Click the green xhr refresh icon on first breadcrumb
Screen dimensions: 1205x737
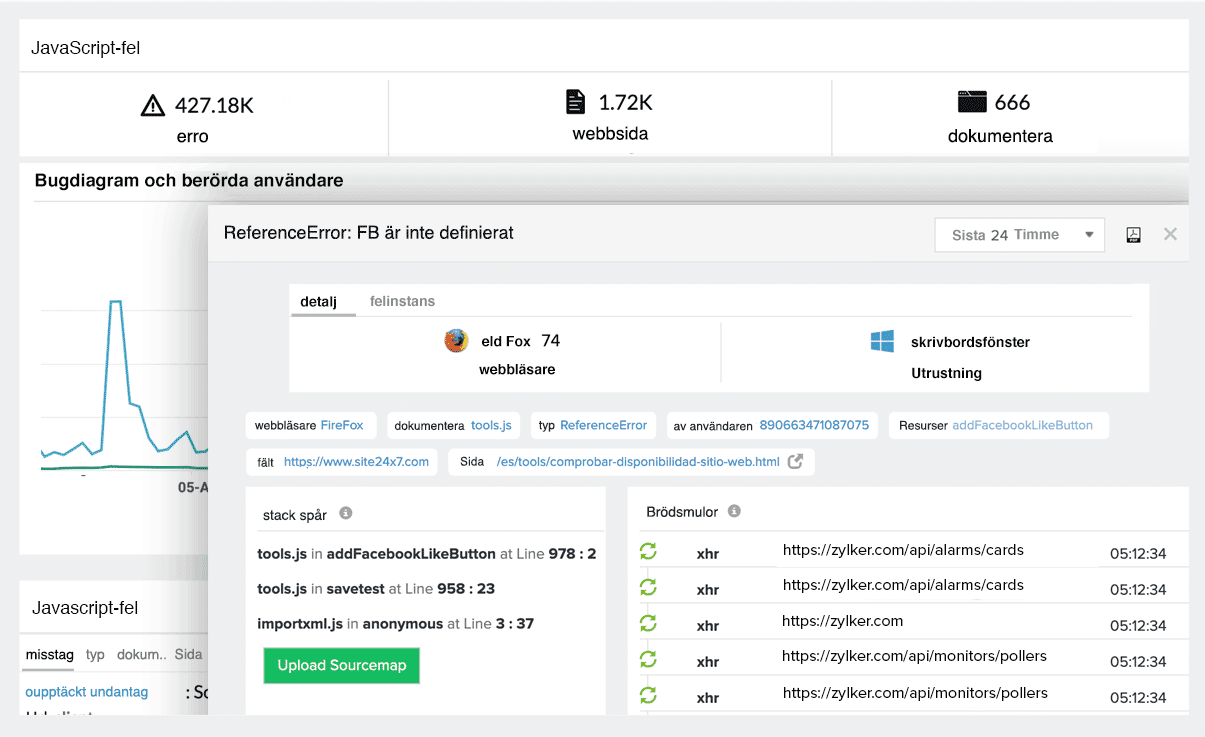[x=648, y=551]
